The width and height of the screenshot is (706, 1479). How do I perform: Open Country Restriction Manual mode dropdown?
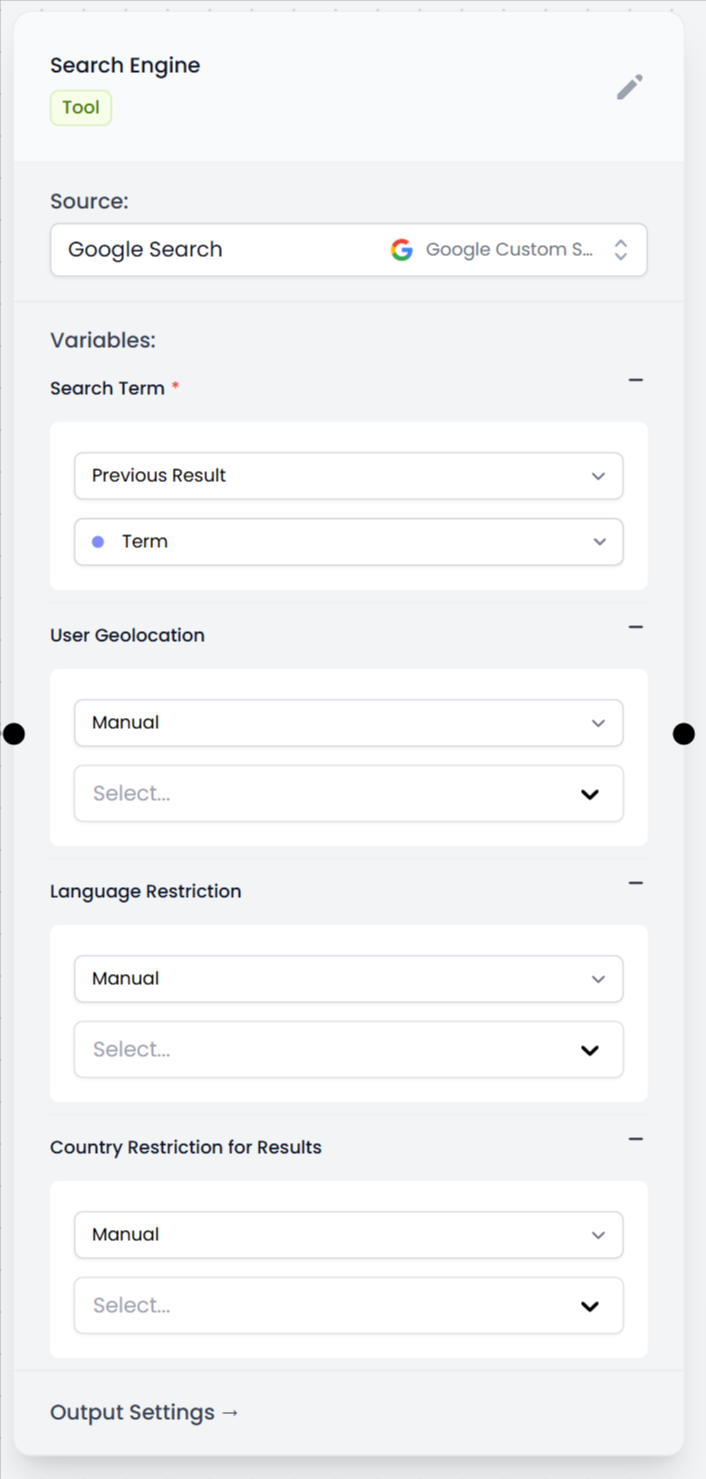click(348, 1235)
